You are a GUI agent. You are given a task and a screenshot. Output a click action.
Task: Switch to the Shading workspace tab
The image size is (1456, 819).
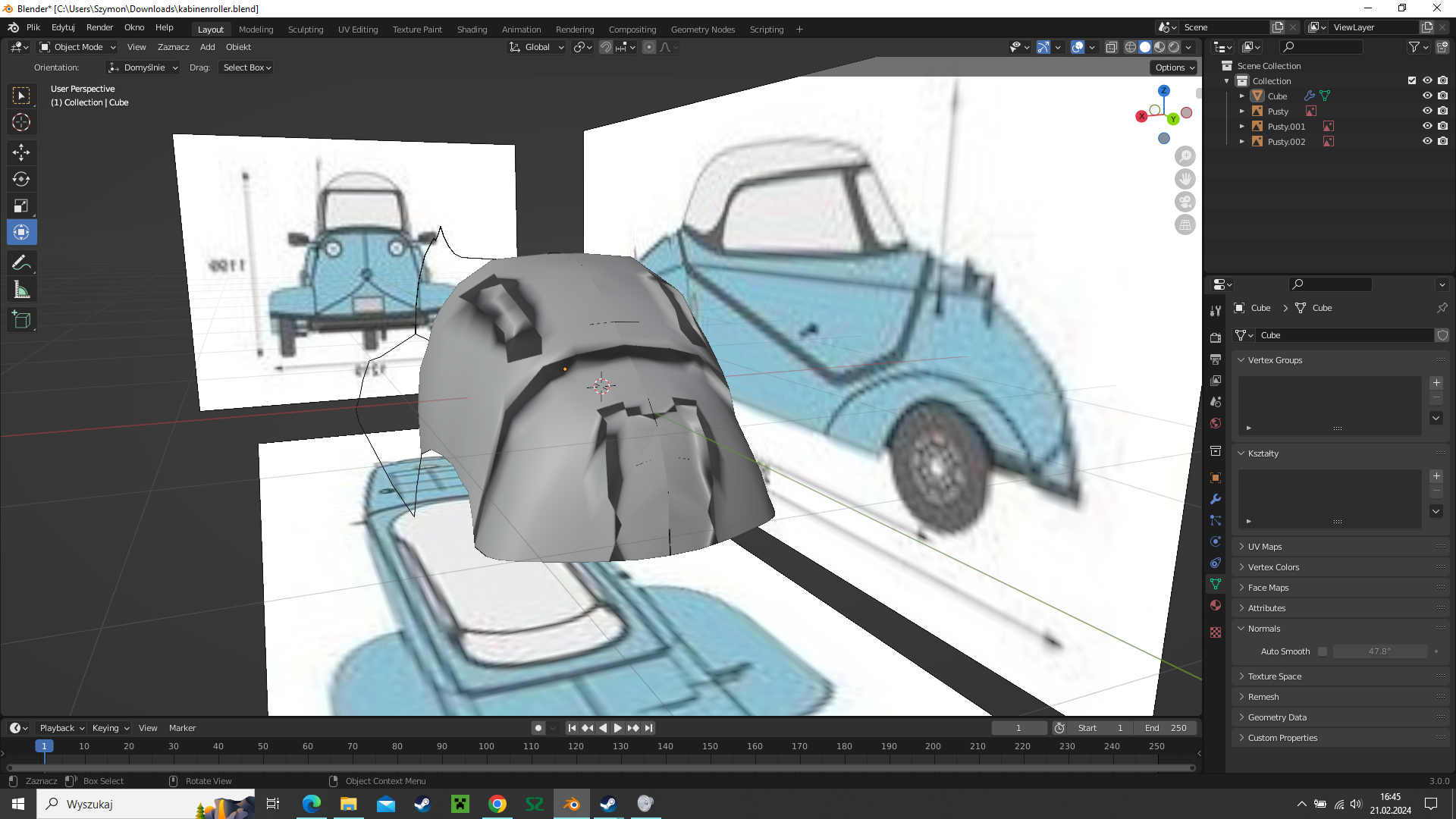tap(472, 30)
